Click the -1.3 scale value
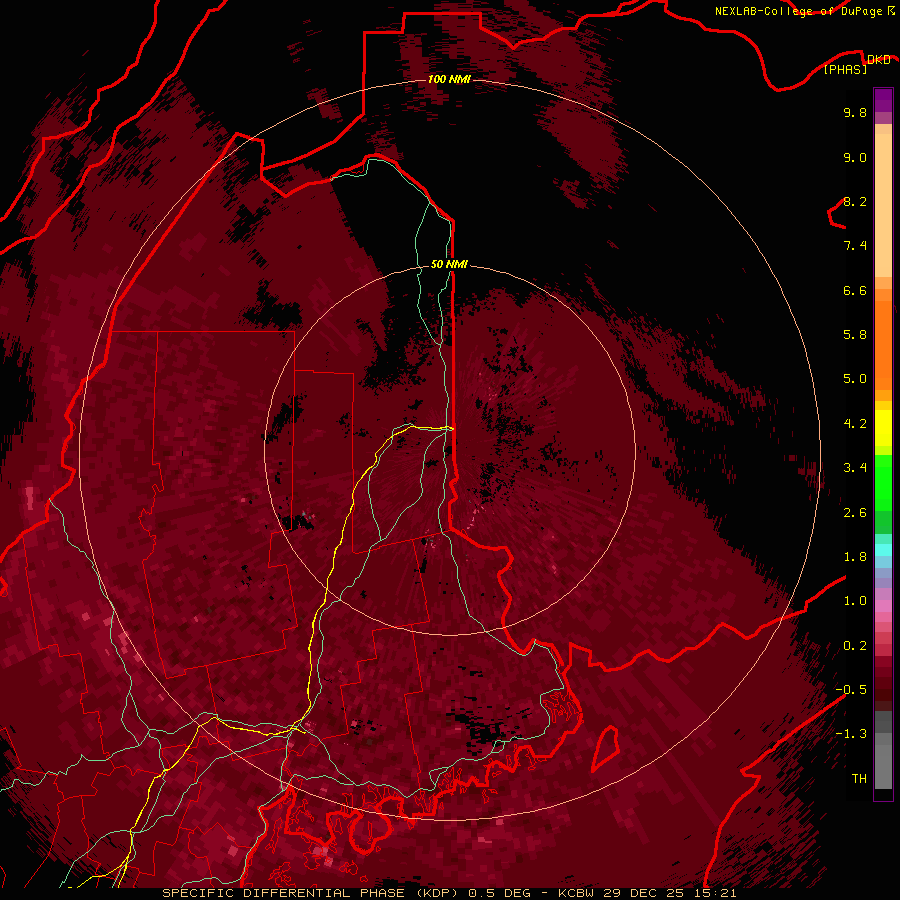This screenshot has height=900, width=900. point(851,734)
